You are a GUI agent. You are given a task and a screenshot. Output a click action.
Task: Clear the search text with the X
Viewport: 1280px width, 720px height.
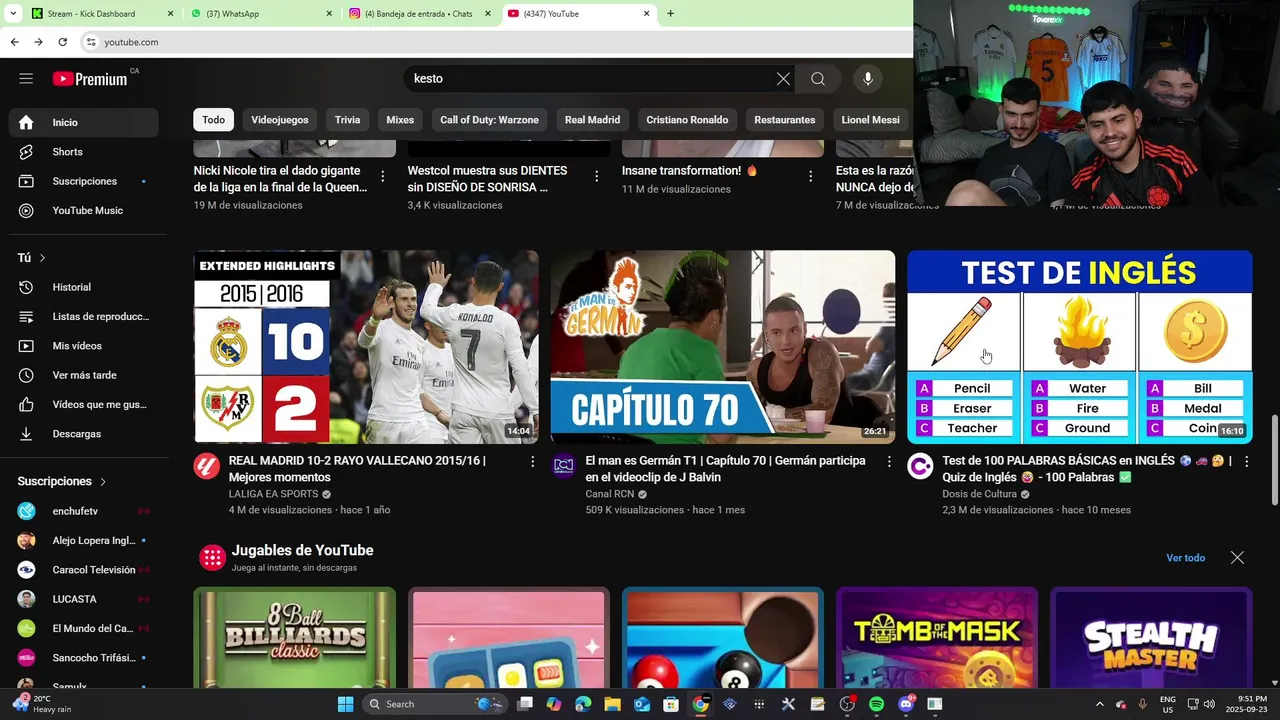click(783, 79)
